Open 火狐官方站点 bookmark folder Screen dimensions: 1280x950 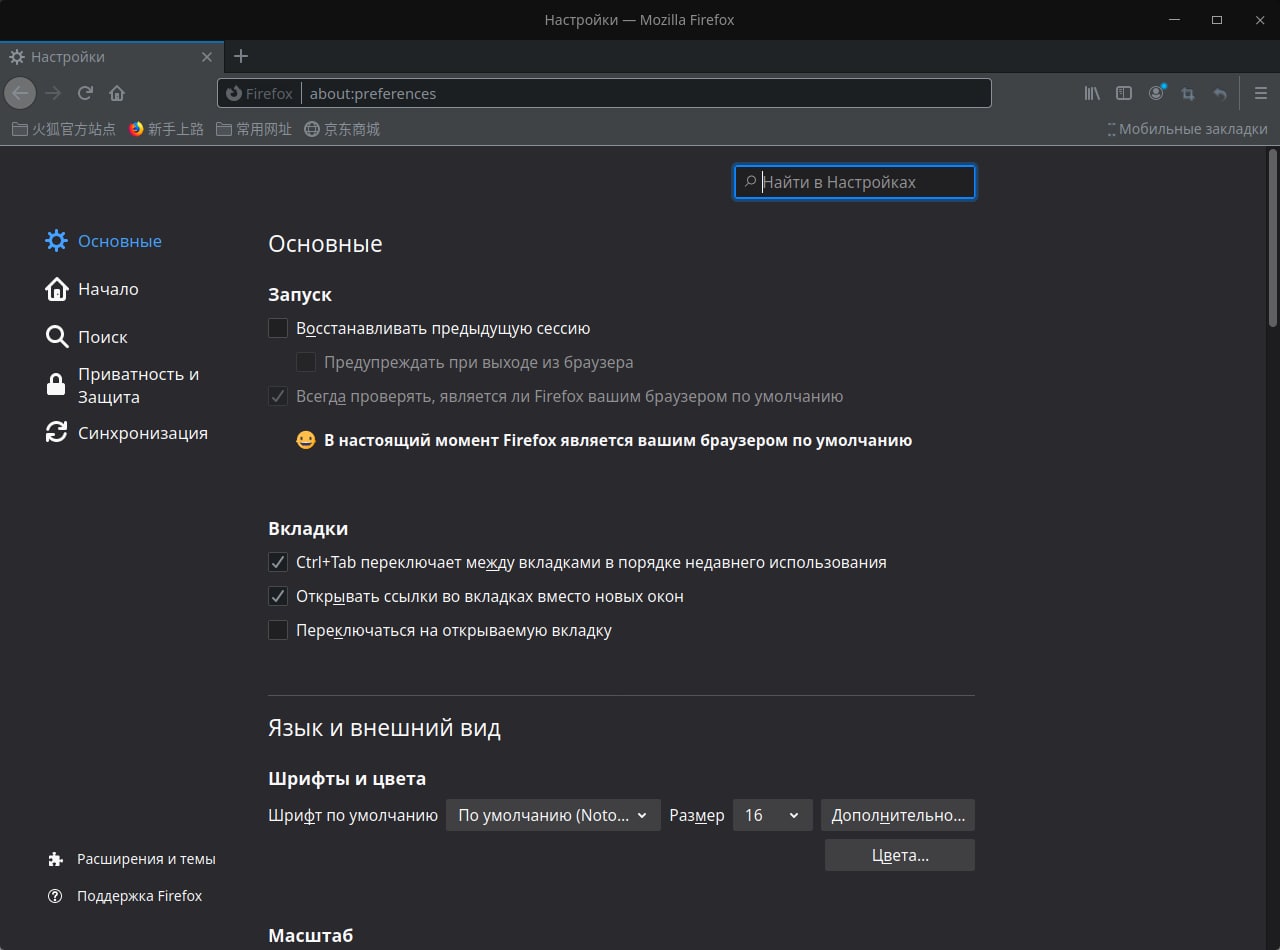(63, 129)
